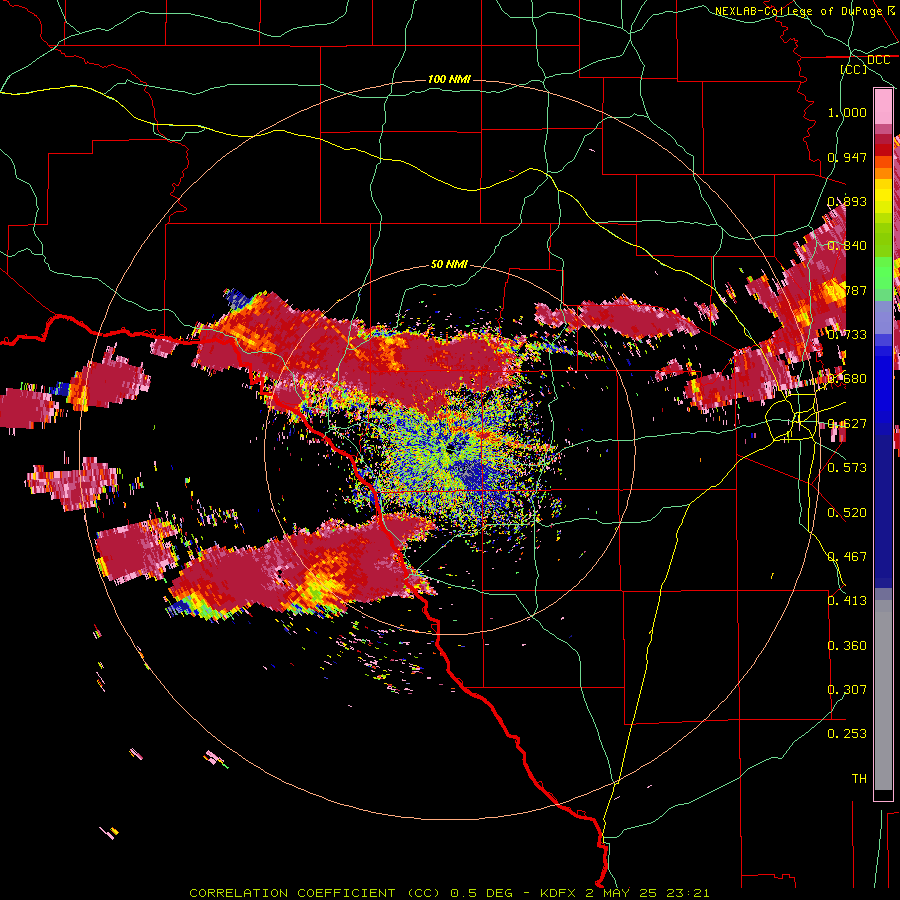Pick the gray section of the color scale

click(x=883, y=695)
